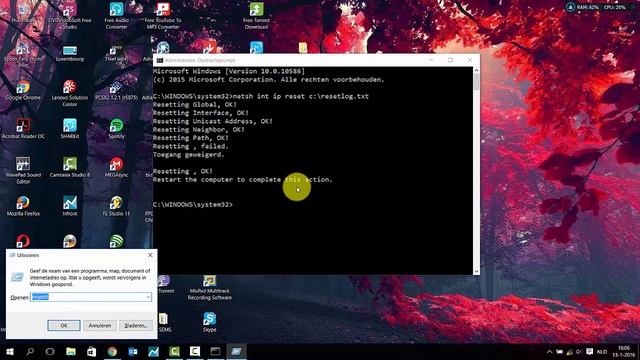Click OK in the Uitvoeren dialog
Viewport: 640px width, 360px height.
pyautogui.click(x=64, y=325)
